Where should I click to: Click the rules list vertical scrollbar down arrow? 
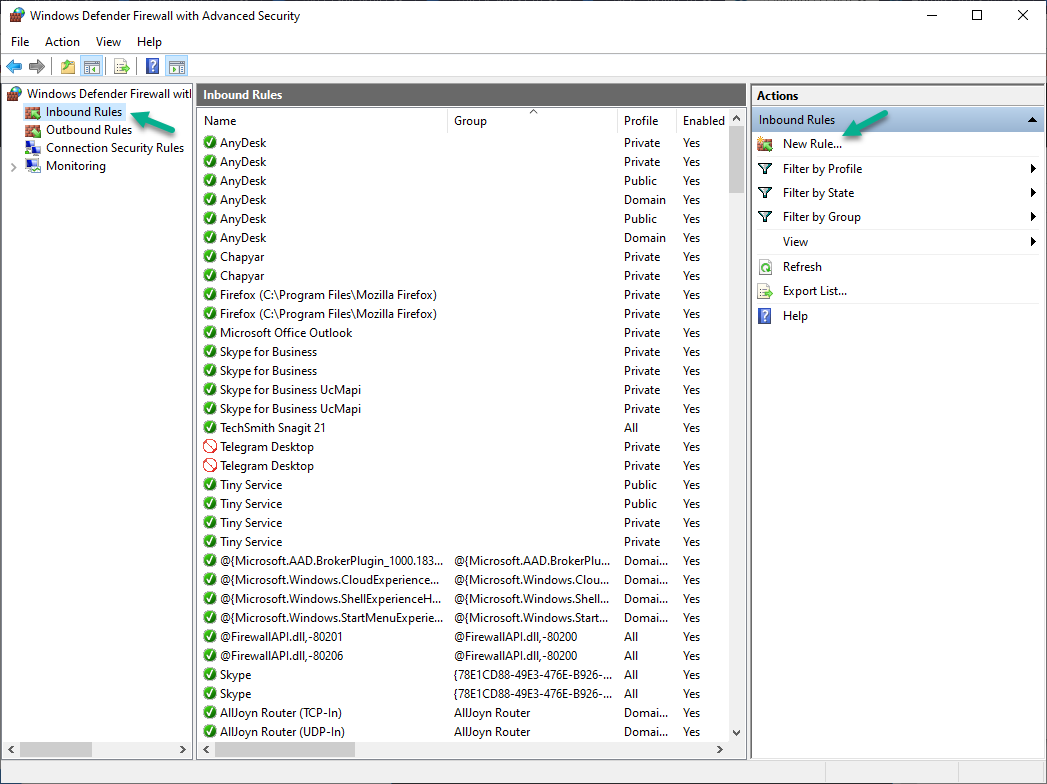click(737, 733)
